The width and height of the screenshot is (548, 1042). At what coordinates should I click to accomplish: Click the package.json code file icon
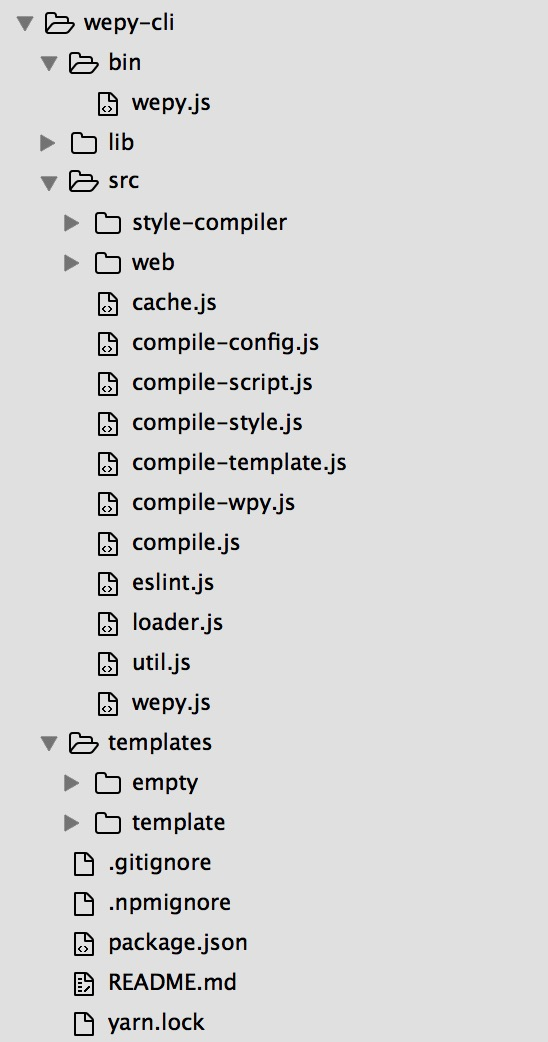84,943
